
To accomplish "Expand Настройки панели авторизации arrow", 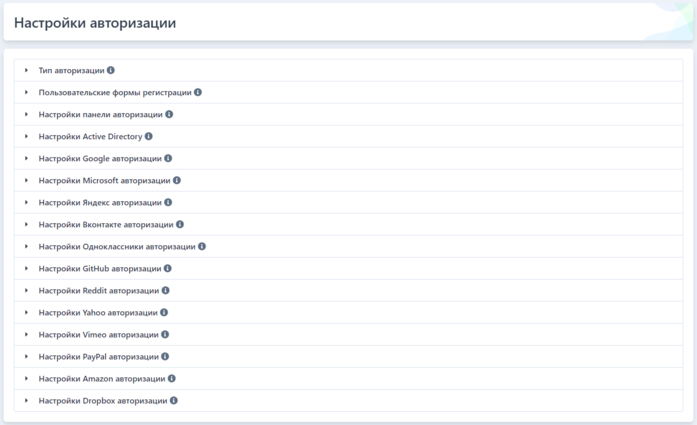I will coord(27,115).
